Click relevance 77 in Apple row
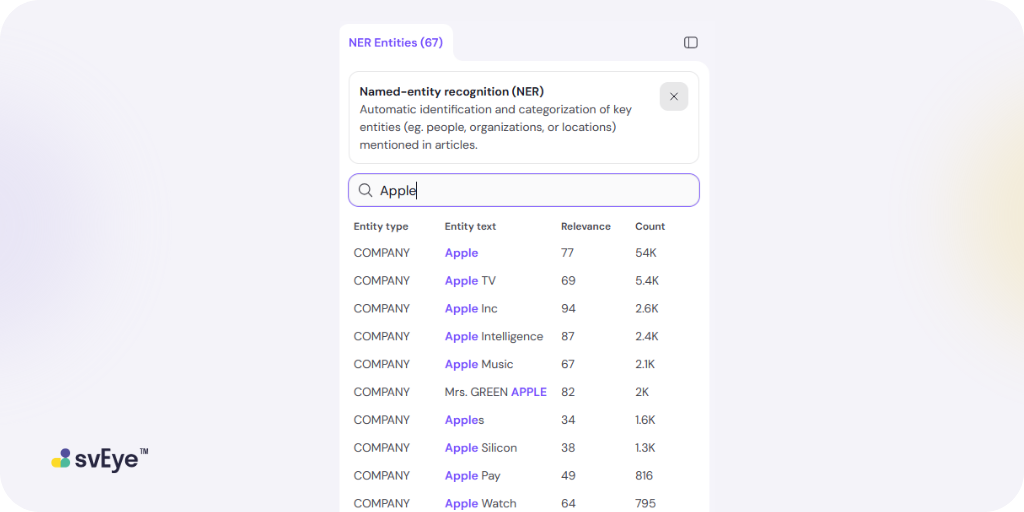Viewport: 1024px width, 512px height. pos(568,253)
